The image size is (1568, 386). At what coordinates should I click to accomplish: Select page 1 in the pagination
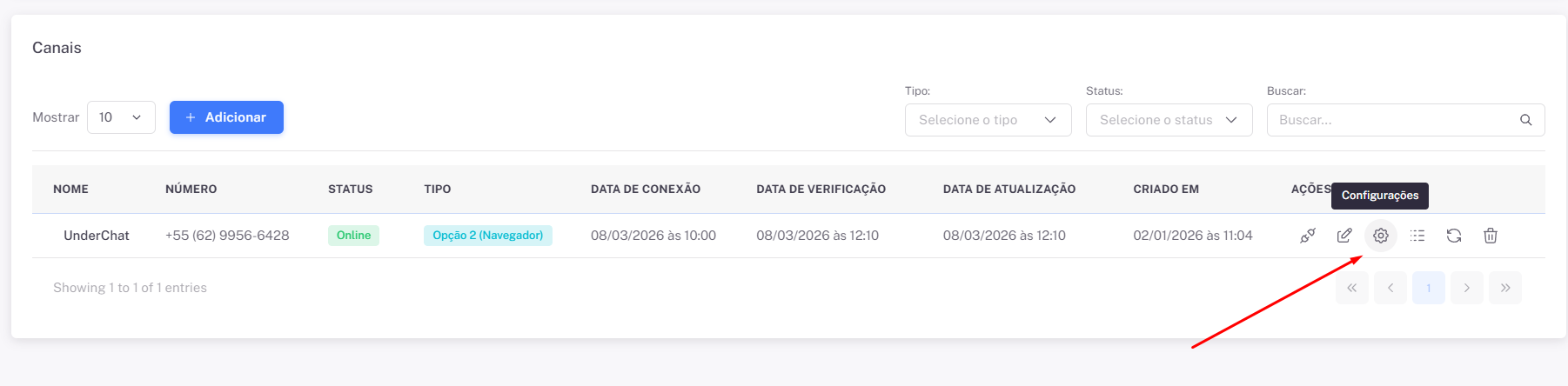[x=1429, y=288]
